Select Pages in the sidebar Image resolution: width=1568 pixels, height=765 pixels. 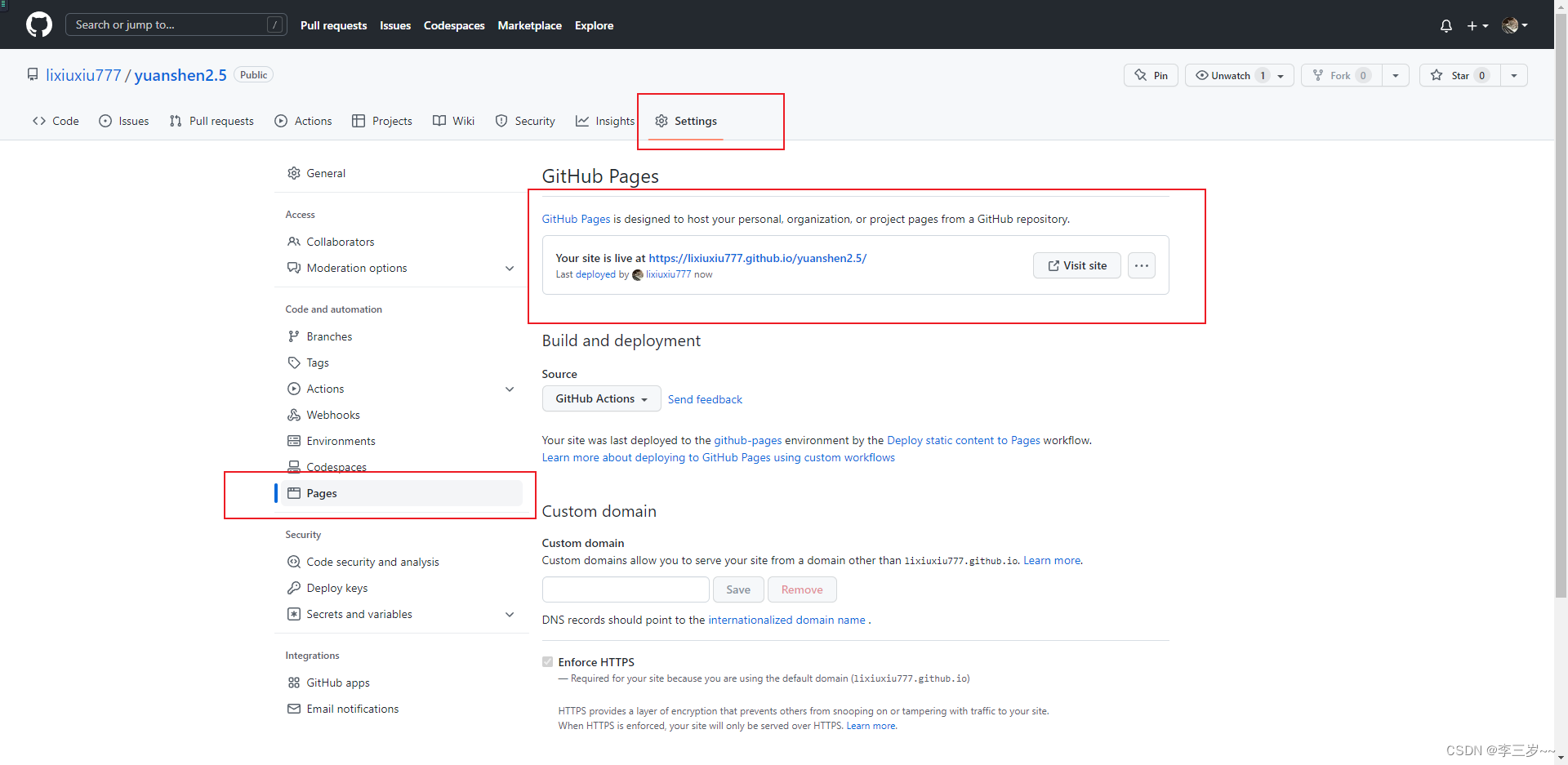402,493
